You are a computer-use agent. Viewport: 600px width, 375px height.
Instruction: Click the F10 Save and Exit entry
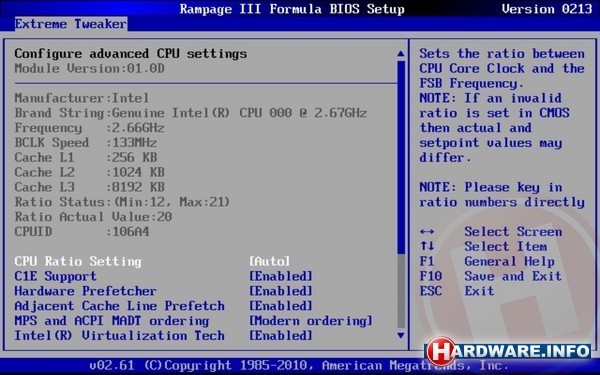click(x=491, y=276)
